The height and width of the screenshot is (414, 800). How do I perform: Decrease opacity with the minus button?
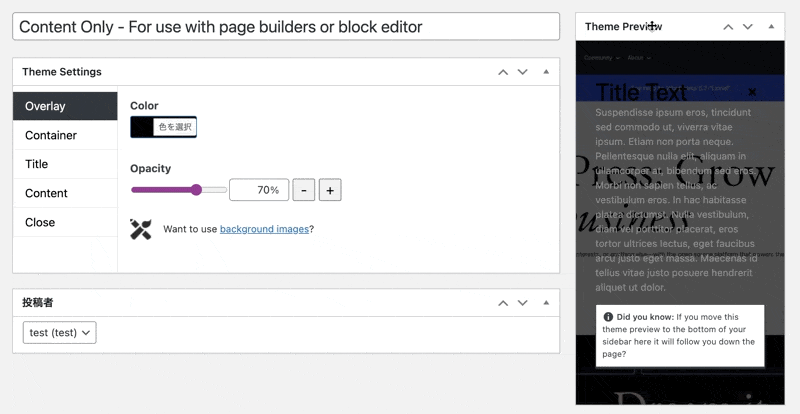[304, 190]
